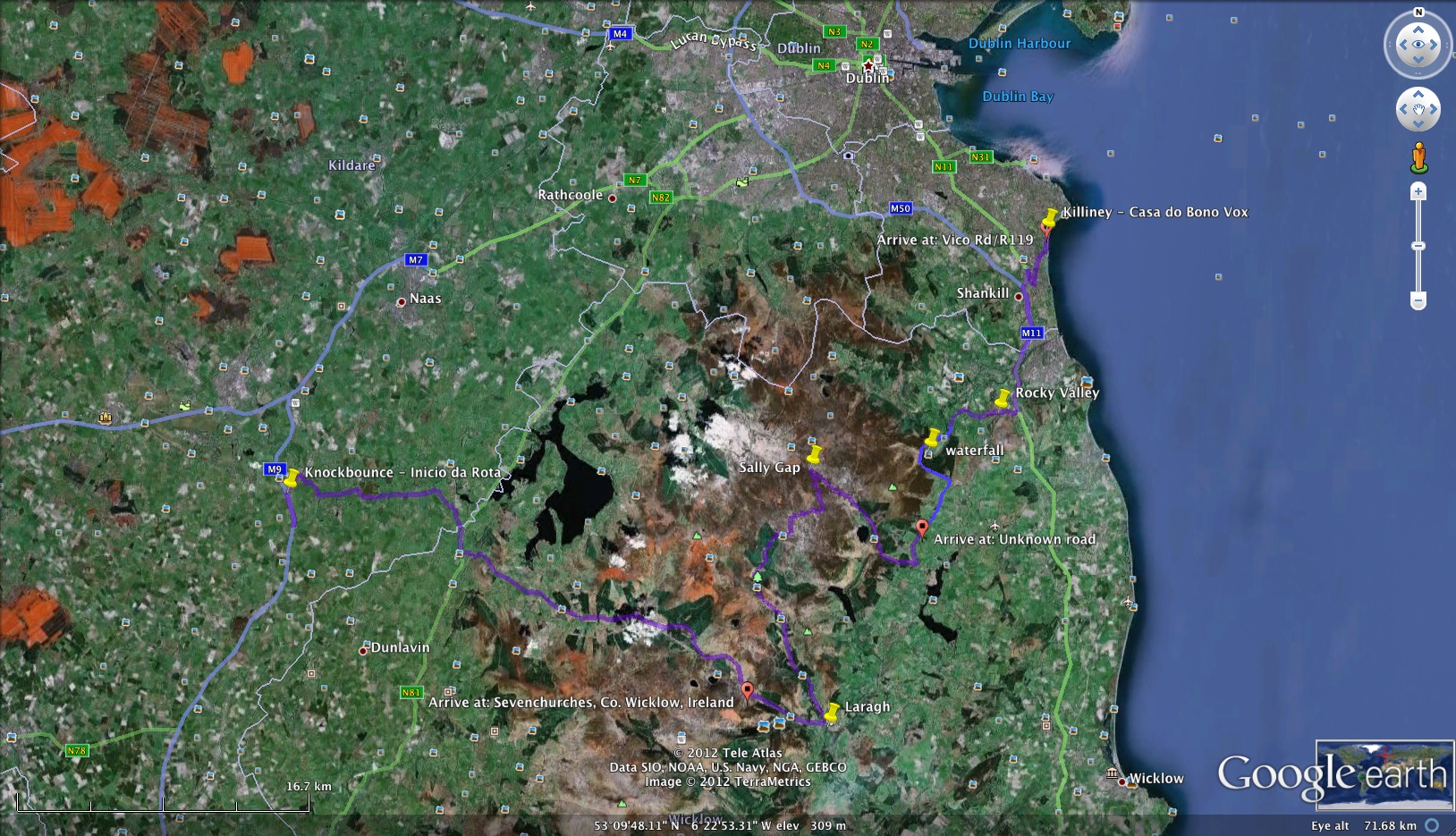
Task: Click the zoom in plus button
Action: pos(1418,191)
